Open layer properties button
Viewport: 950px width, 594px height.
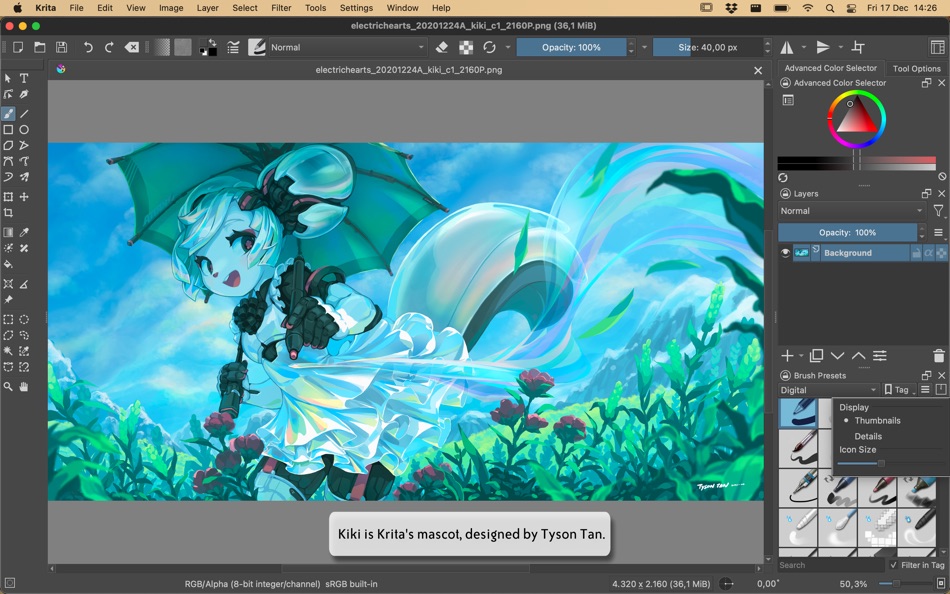click(x=880, y=356)
